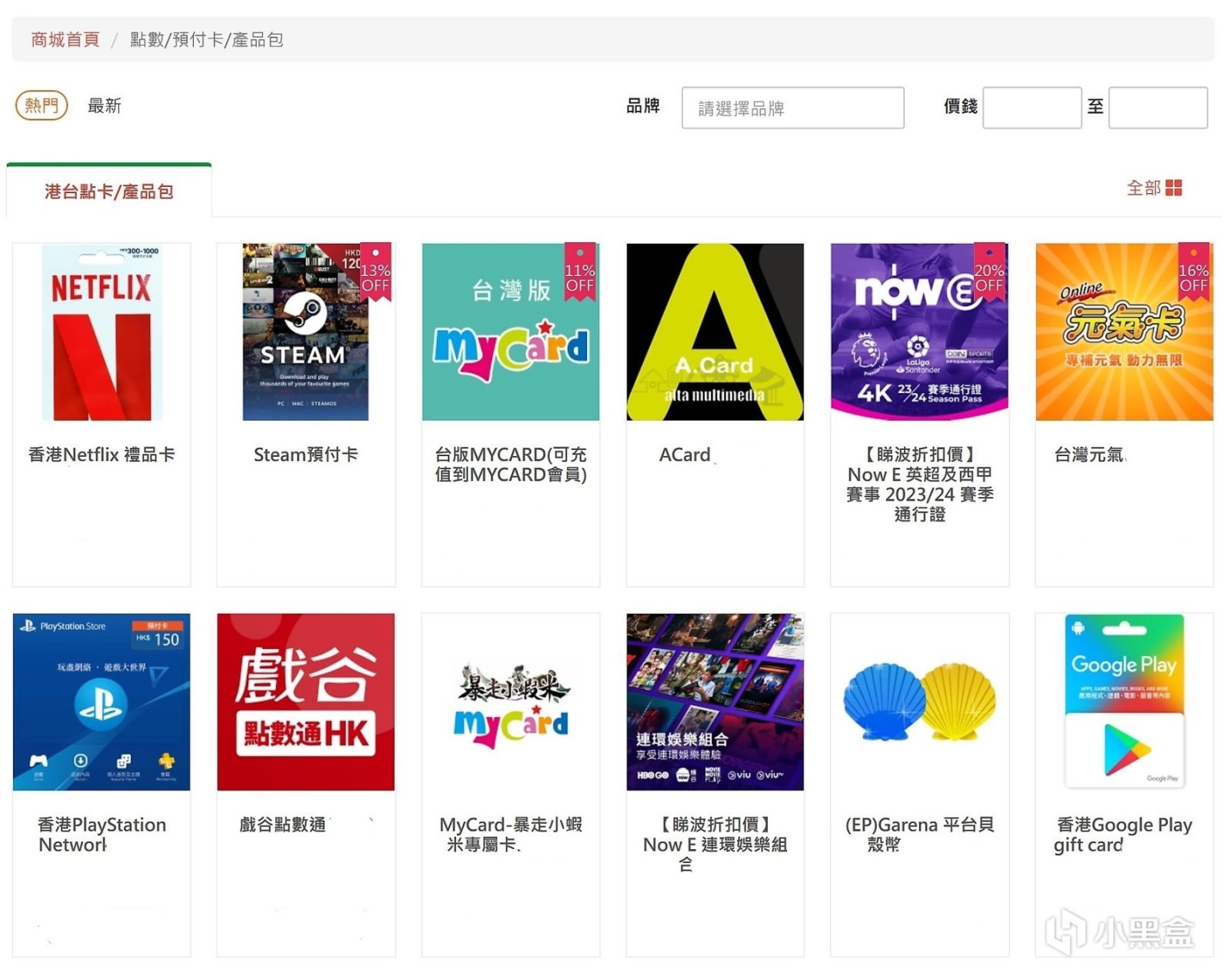
Task: Open the 暴走小蝦米 MyCard image
Action: [x=511, y=702]
